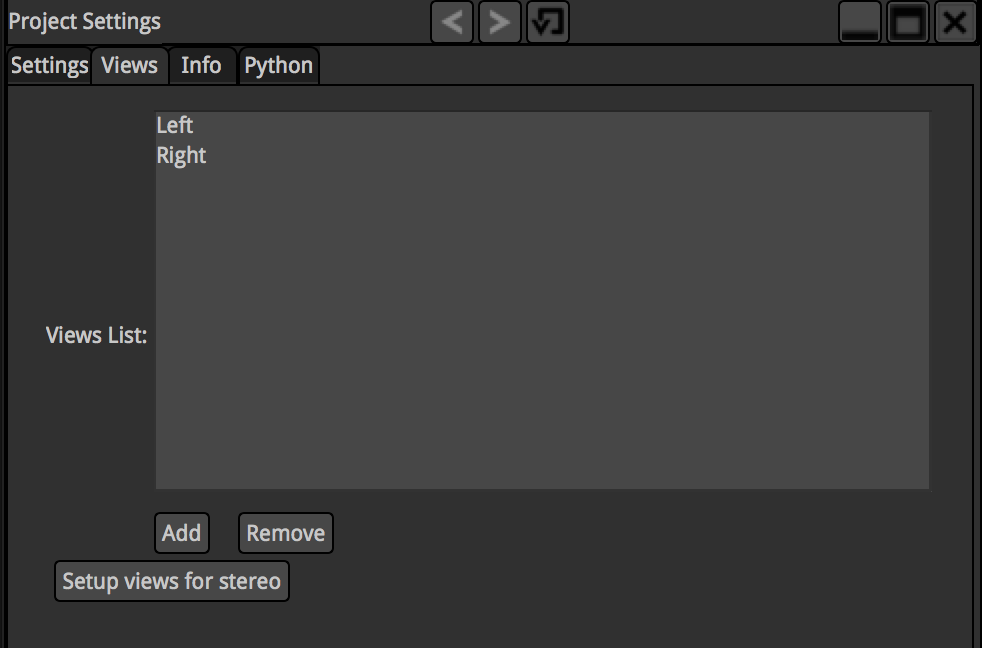Click the Views List label
This screenshot has height=648, width=982.
(96, 335)
